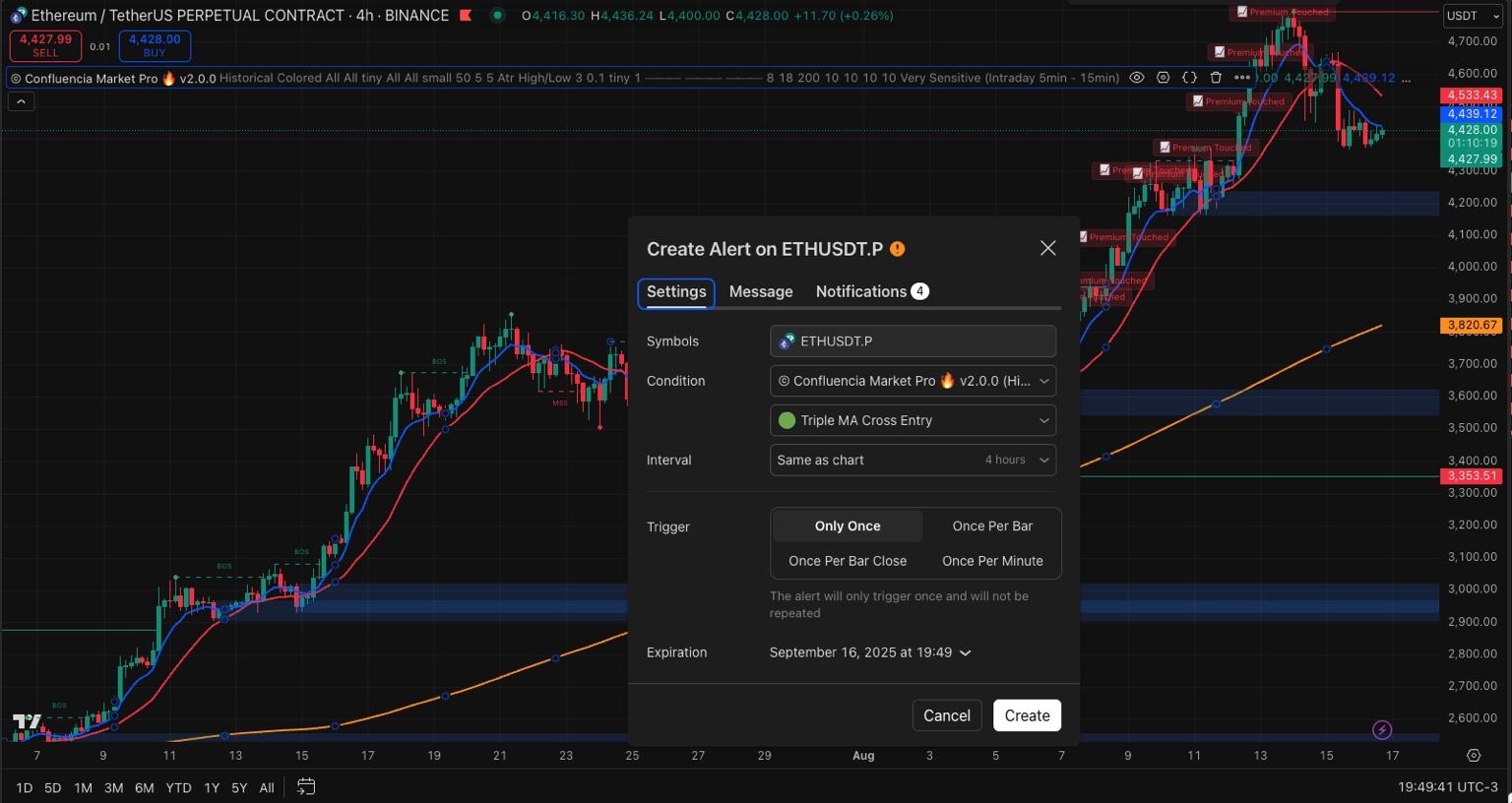The image size is (1512, 803).
Task: Click the current price 4,428.00 axis label
Action: [1472, 130]
